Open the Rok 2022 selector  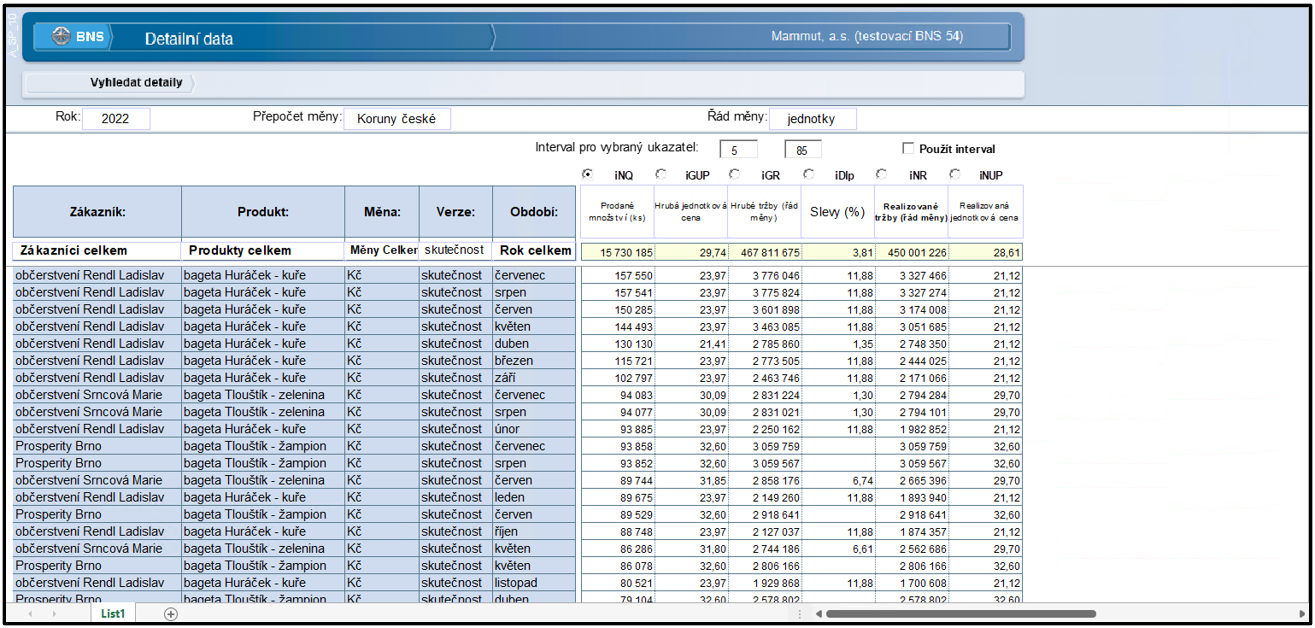[116, 119]
